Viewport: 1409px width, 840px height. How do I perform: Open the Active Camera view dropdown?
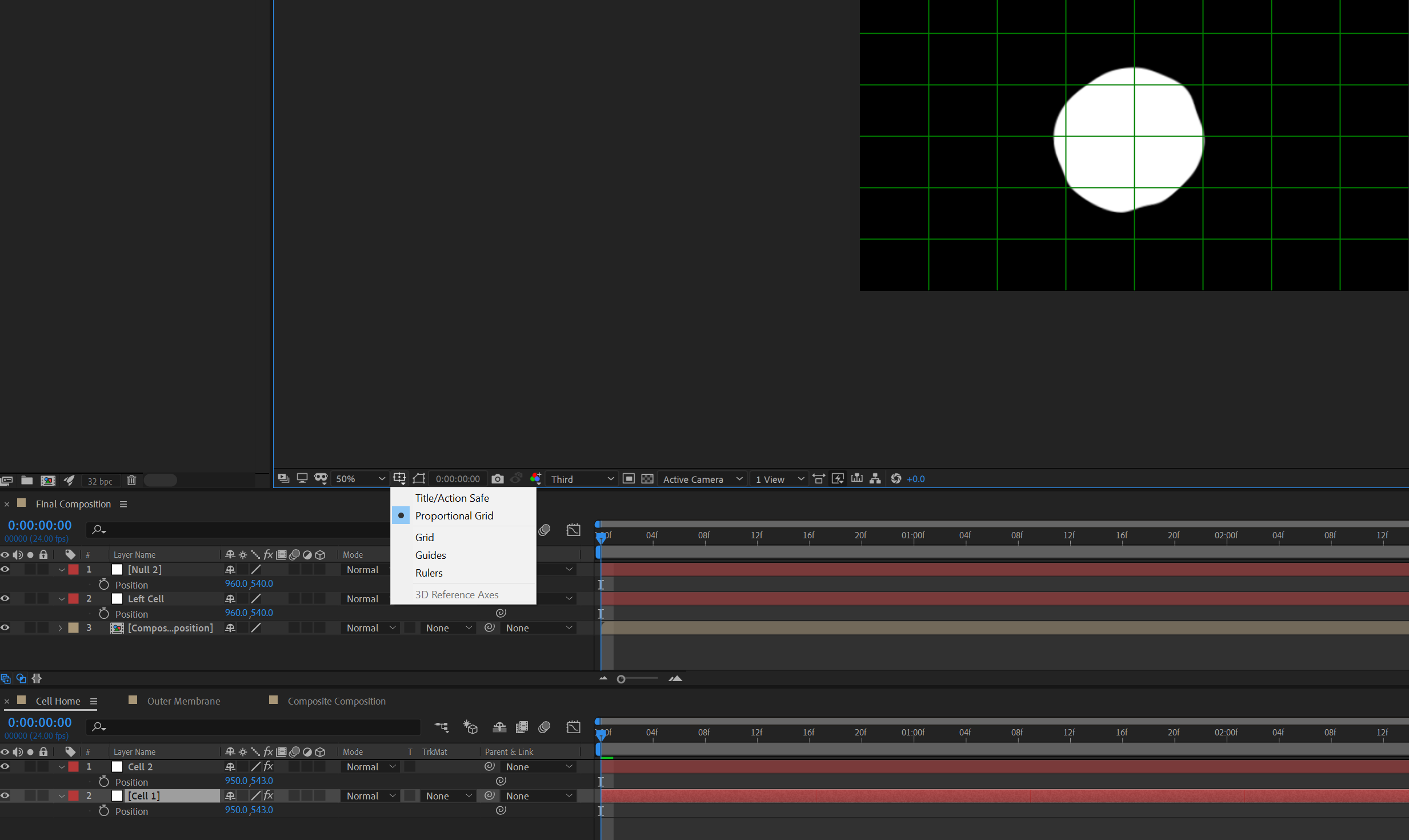(x=702, y=479)
